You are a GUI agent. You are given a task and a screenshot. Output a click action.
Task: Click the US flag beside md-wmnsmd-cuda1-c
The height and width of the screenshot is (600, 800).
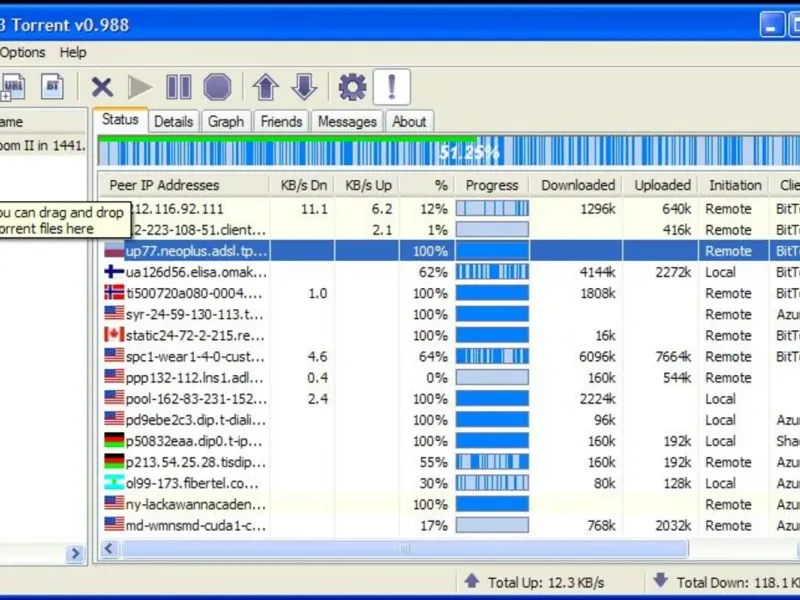coord(114,525)
